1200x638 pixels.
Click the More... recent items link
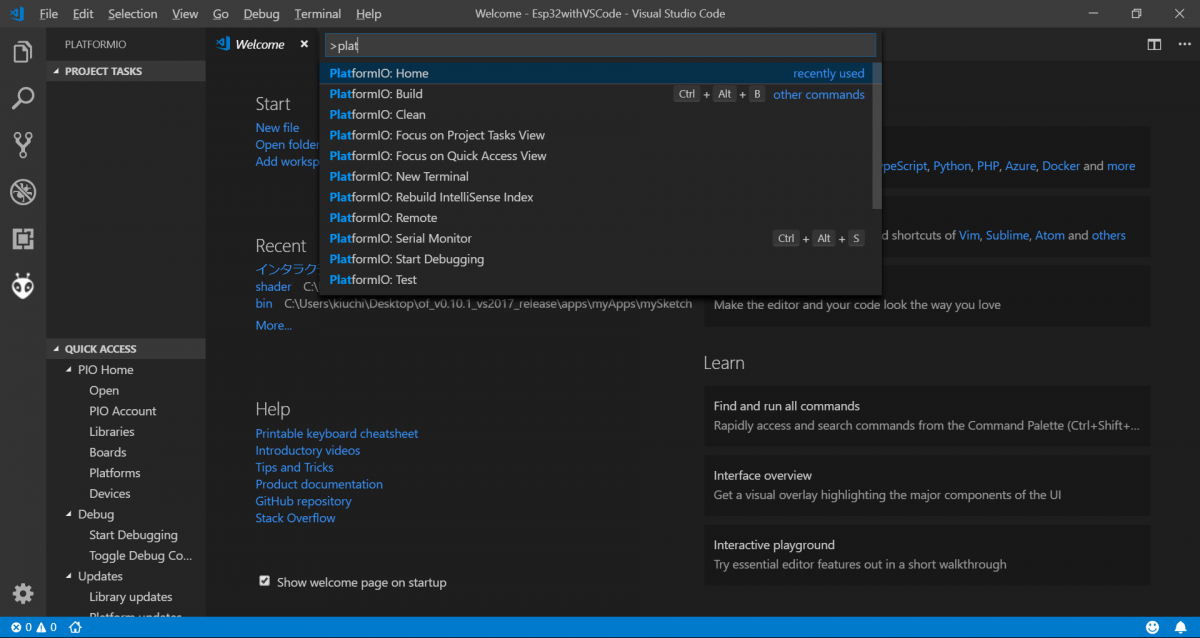[274, 325]
